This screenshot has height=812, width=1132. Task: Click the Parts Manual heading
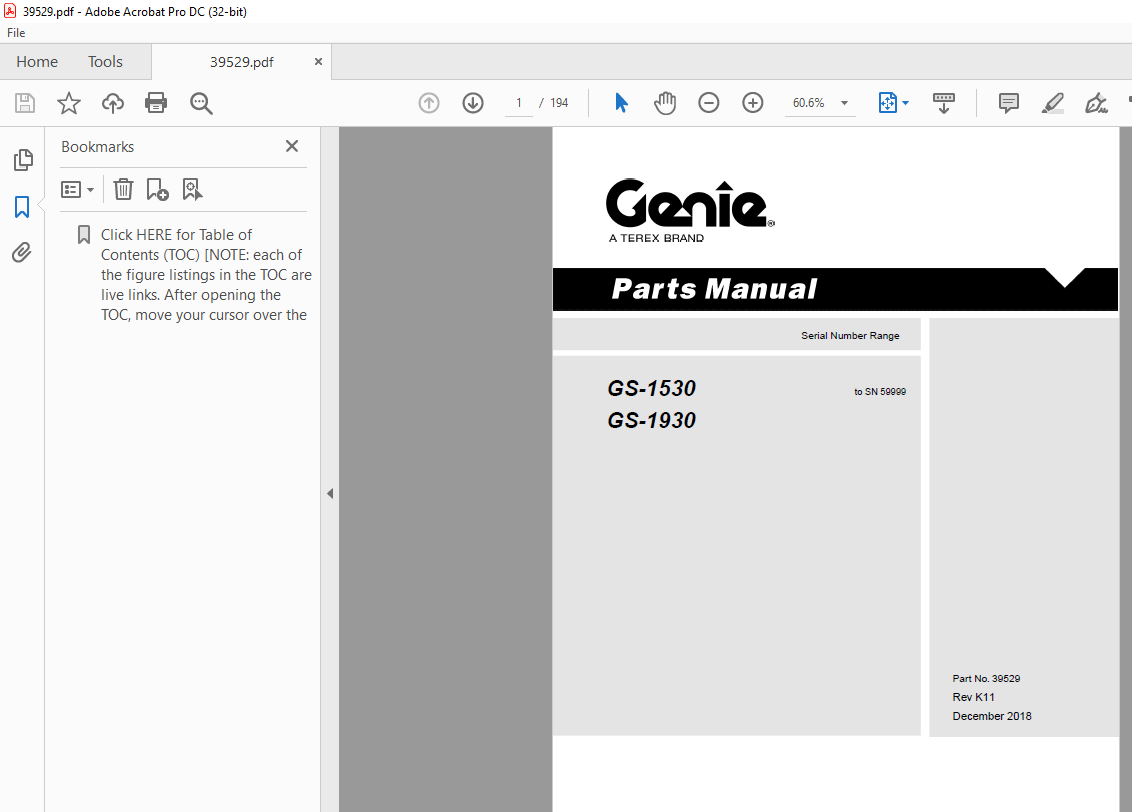tap(714, 289)
